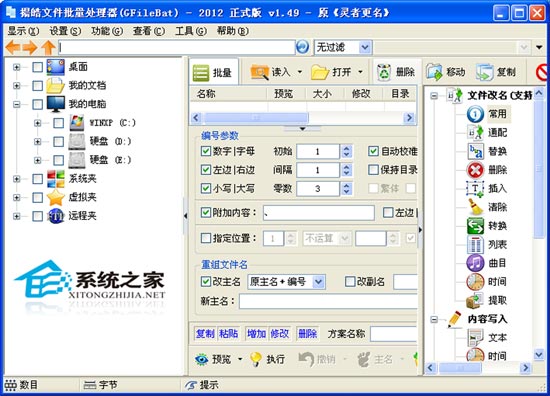Toggle the 小写|大写 checkbox
This screenshot has height=396, width=550.
click(206, 188)
